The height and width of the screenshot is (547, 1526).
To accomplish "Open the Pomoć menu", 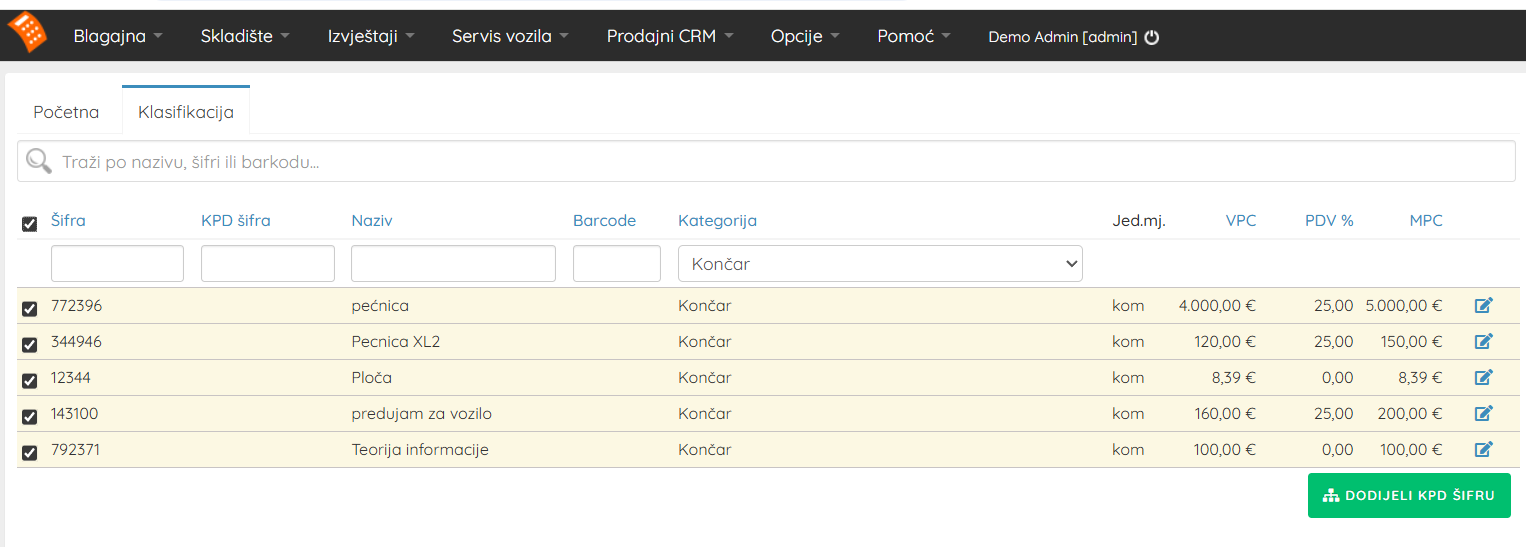I will pos(914,36).
